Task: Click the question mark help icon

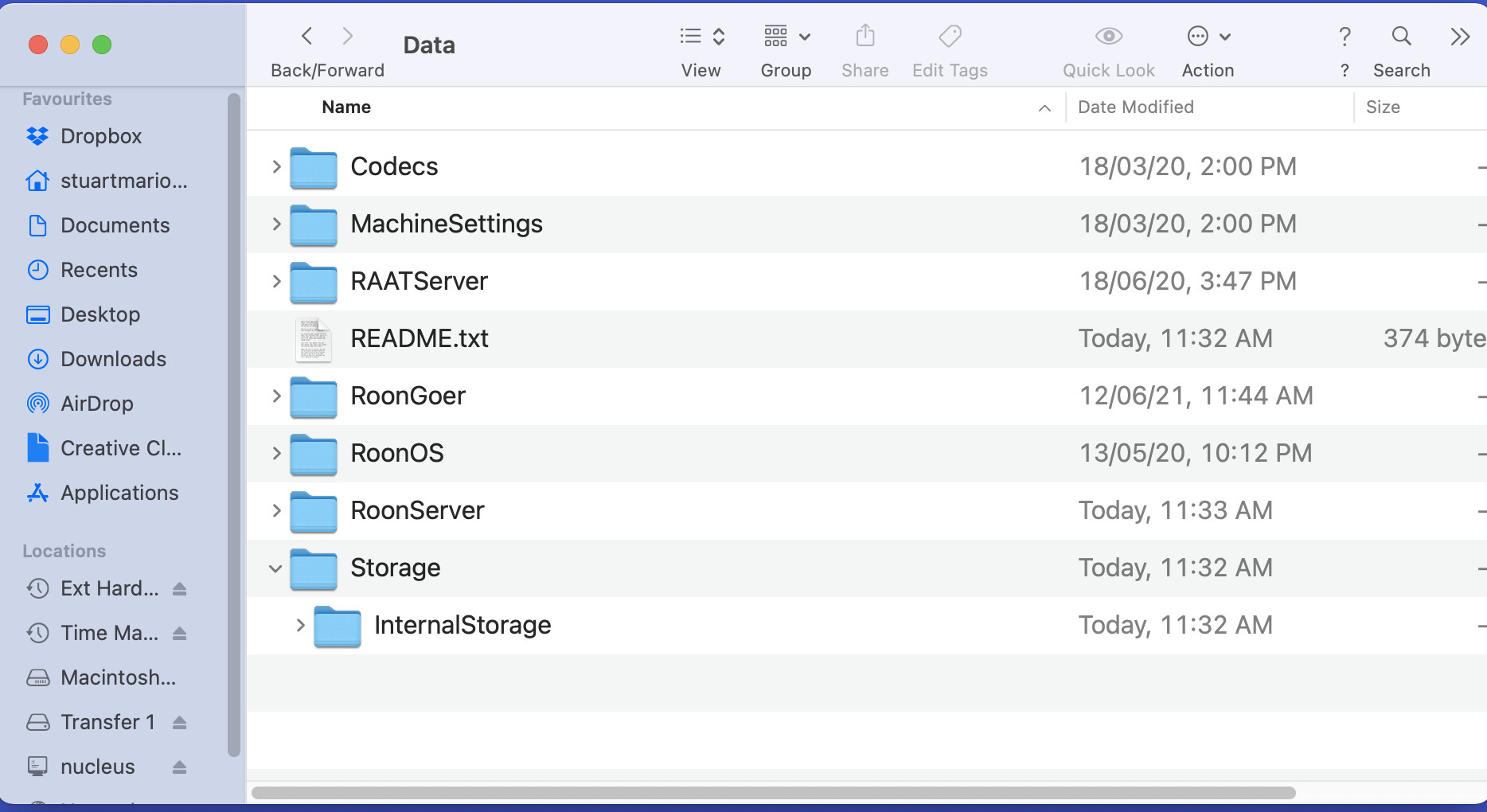Action: tap(1345, 36)
